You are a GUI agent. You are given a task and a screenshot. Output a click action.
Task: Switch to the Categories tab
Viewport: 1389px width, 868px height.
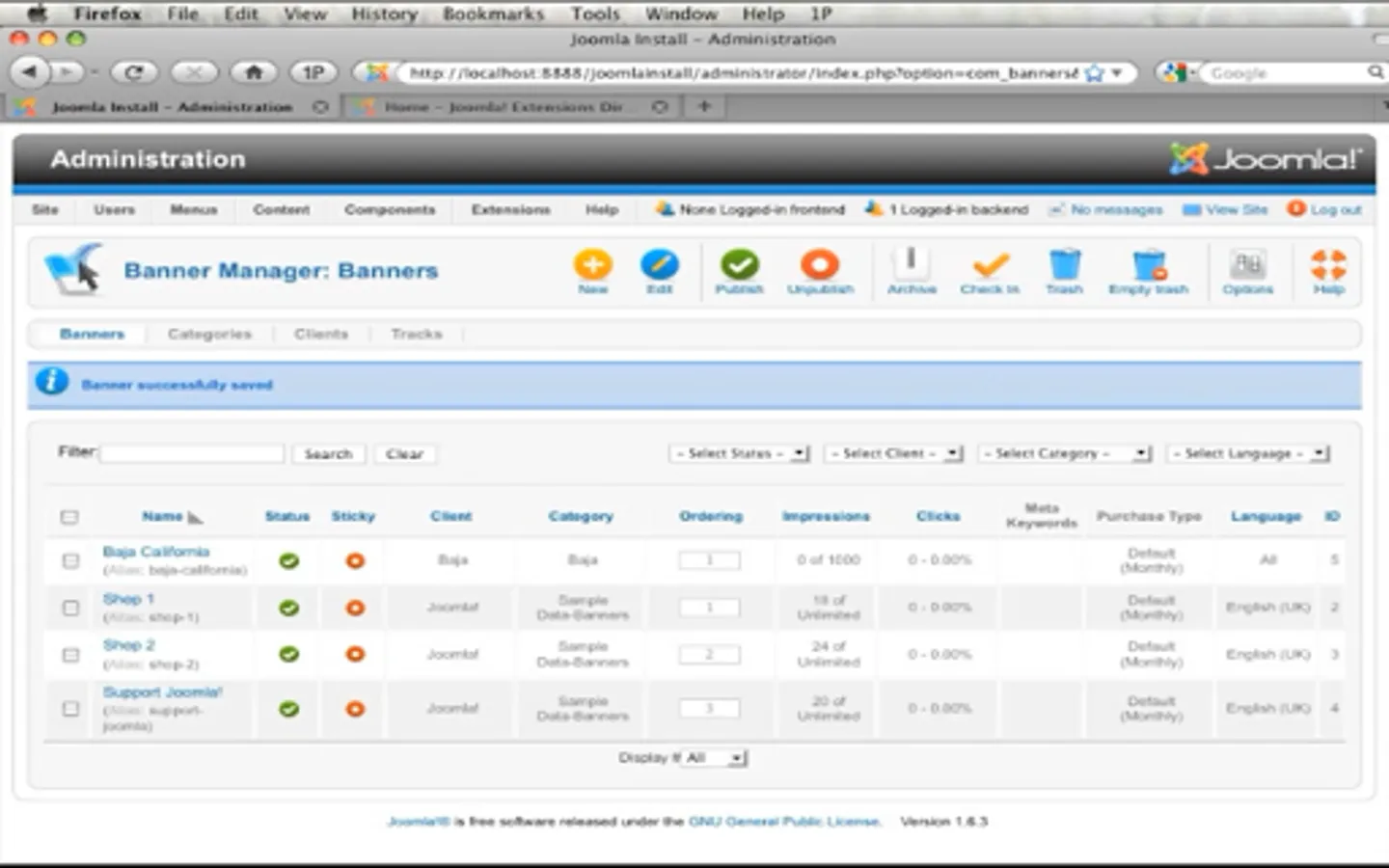click(x=209, y=334)
